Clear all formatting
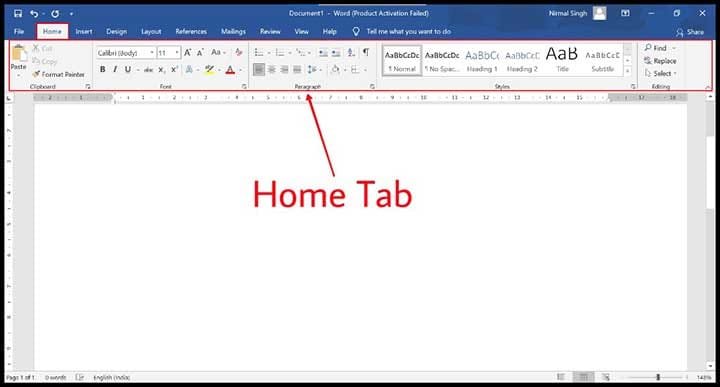This screenshot has height=387, width=720. point(239,52)
